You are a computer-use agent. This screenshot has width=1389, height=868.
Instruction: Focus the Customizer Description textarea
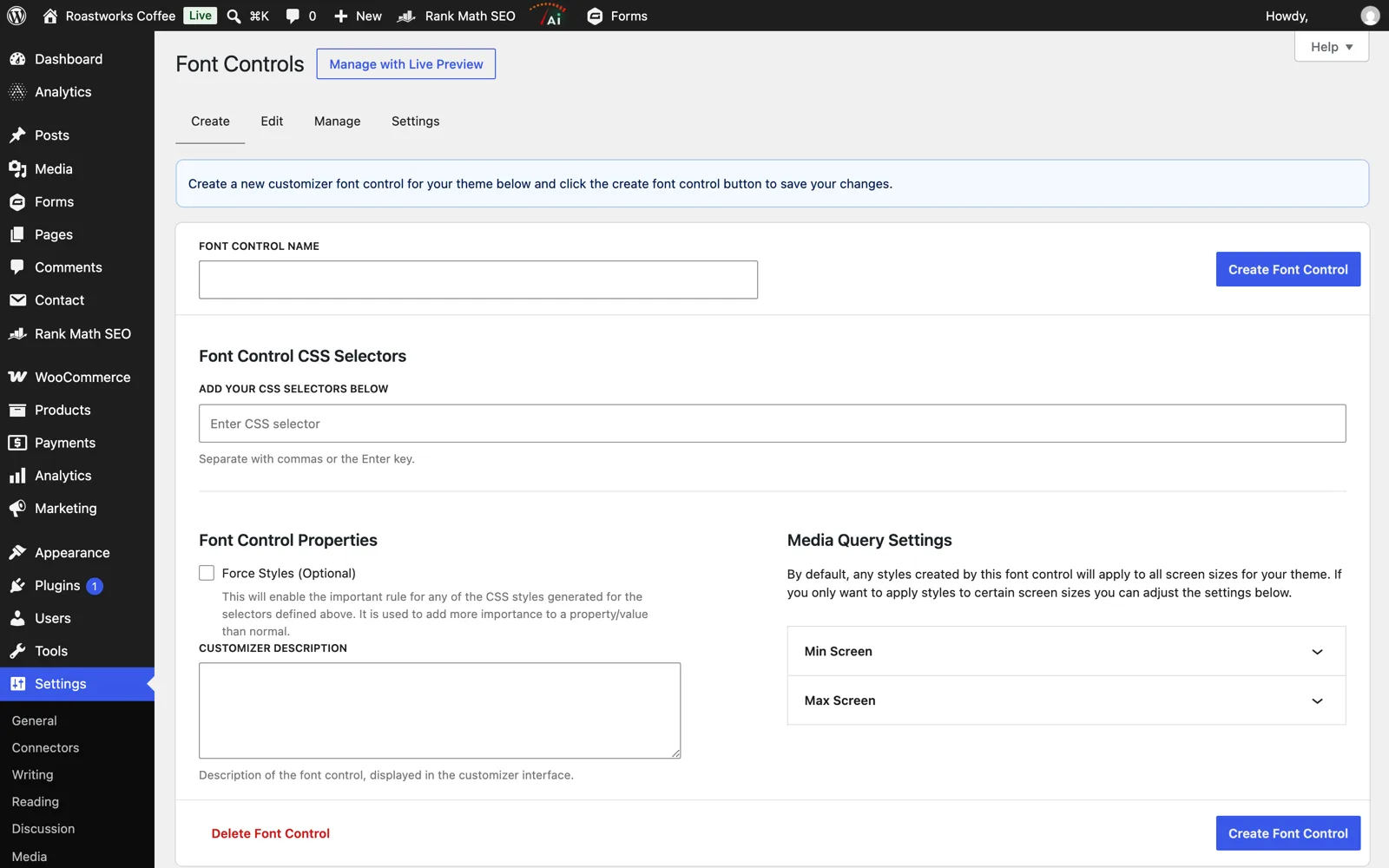point(439,711)
